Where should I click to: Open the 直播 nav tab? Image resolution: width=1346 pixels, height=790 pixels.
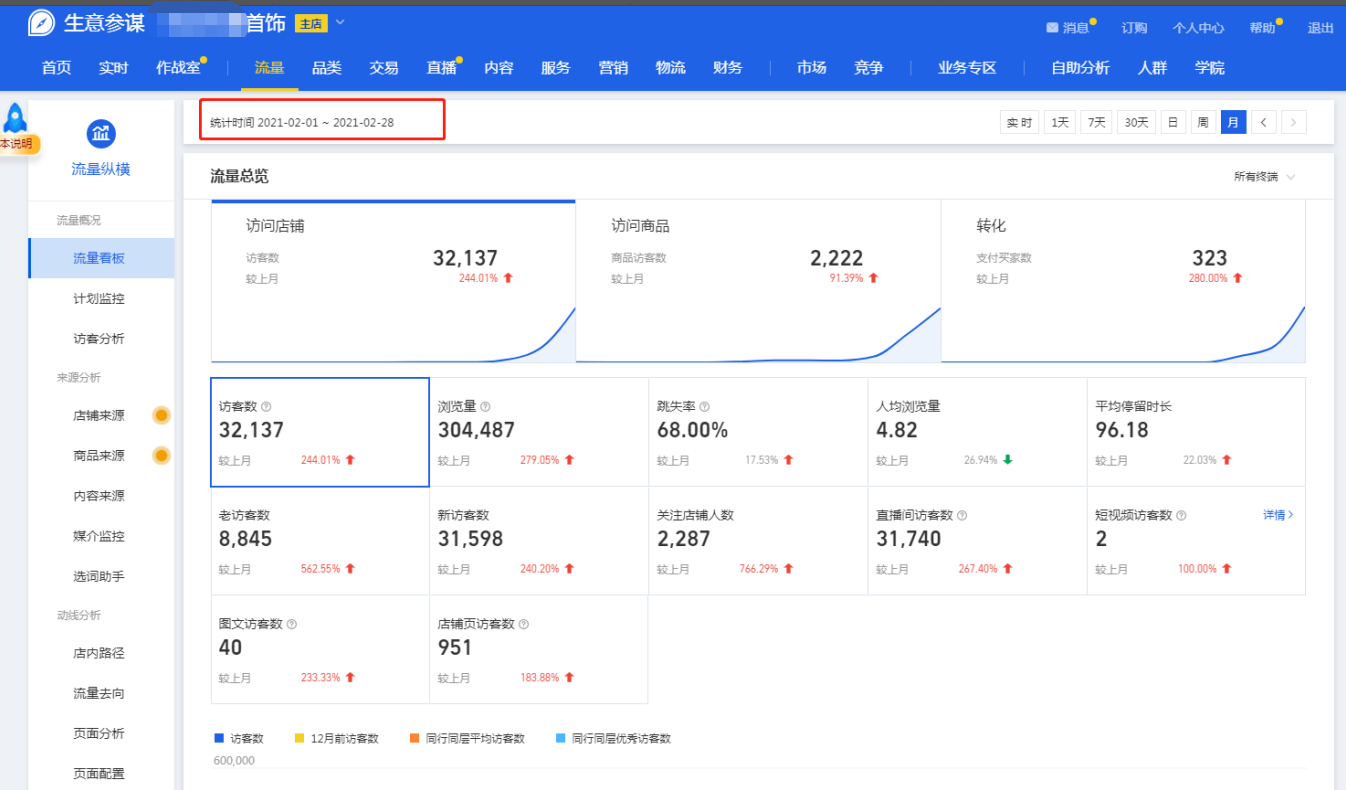[441, 68]
